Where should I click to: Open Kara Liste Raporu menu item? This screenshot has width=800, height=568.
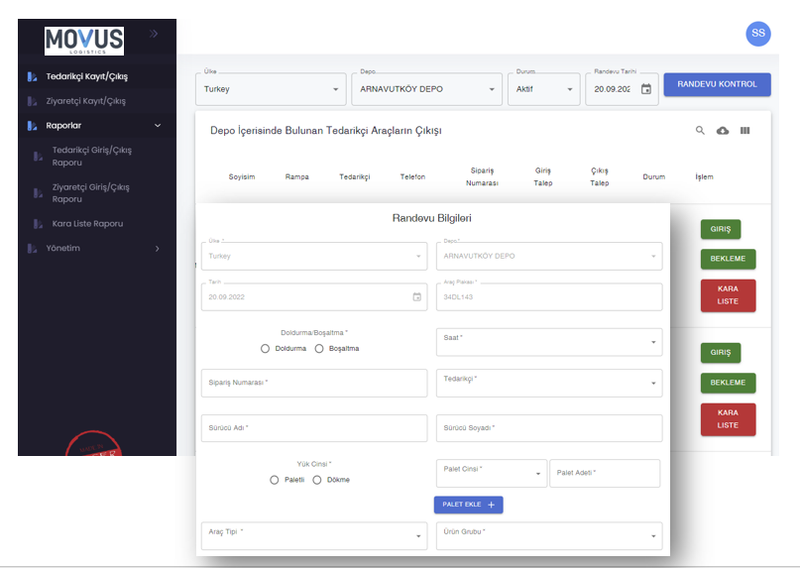(x=87, y=224)
